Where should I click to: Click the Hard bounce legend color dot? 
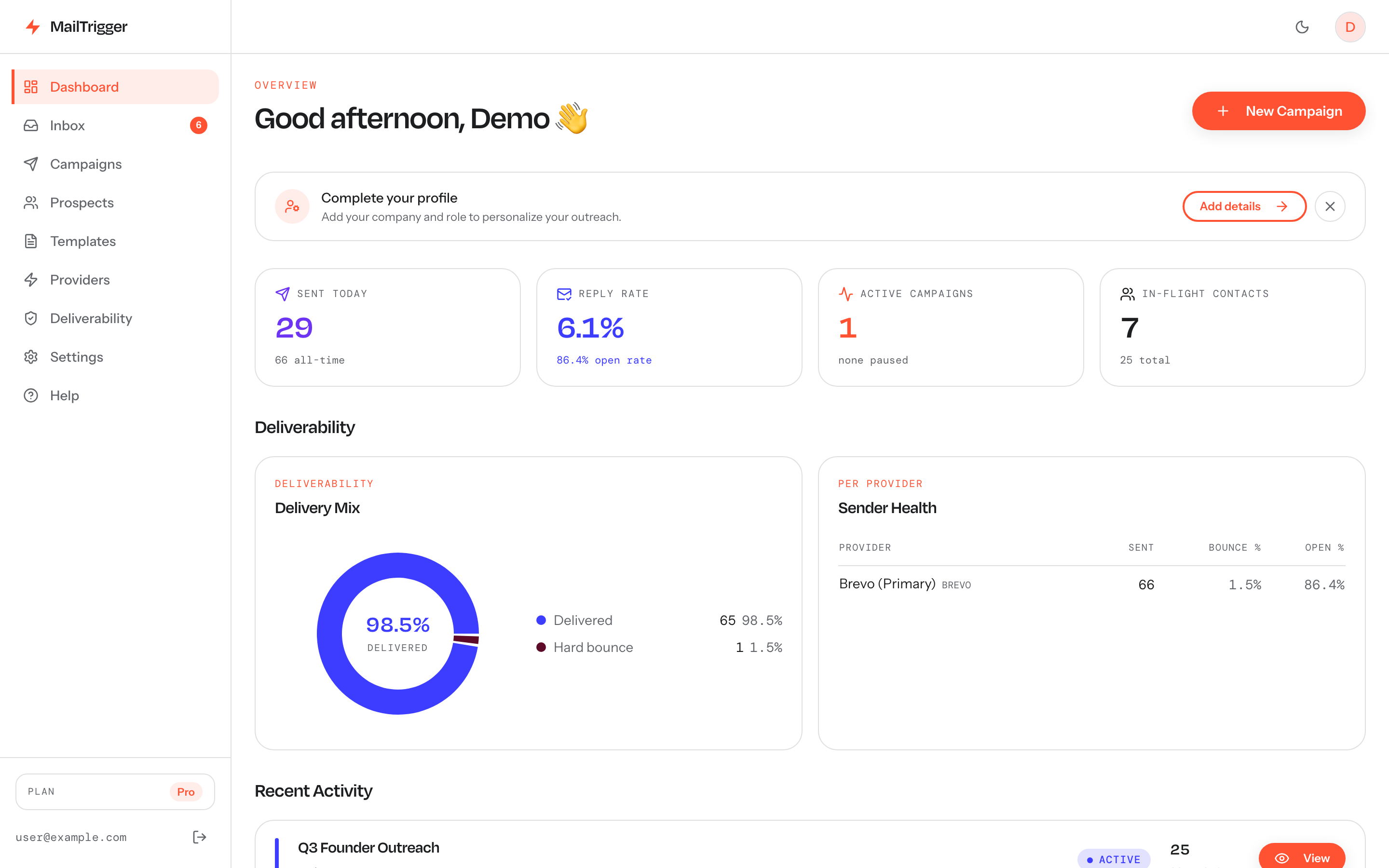tap(541, 647)
